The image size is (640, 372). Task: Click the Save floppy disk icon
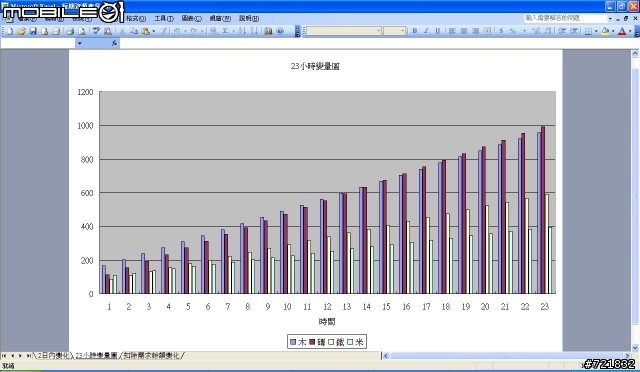pyautogui.click(x=33, y=31)
